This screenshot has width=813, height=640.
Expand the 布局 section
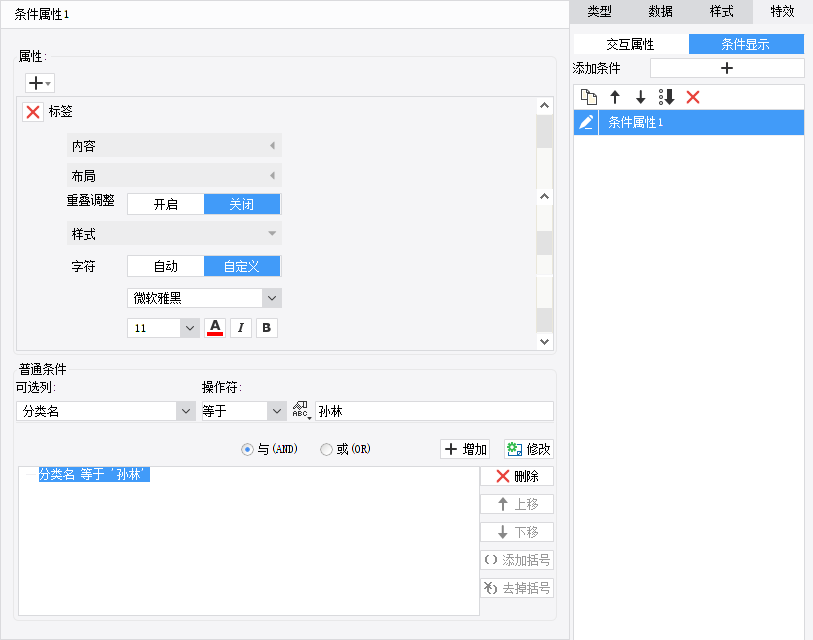pyautogui.click(x=174, y=175)
